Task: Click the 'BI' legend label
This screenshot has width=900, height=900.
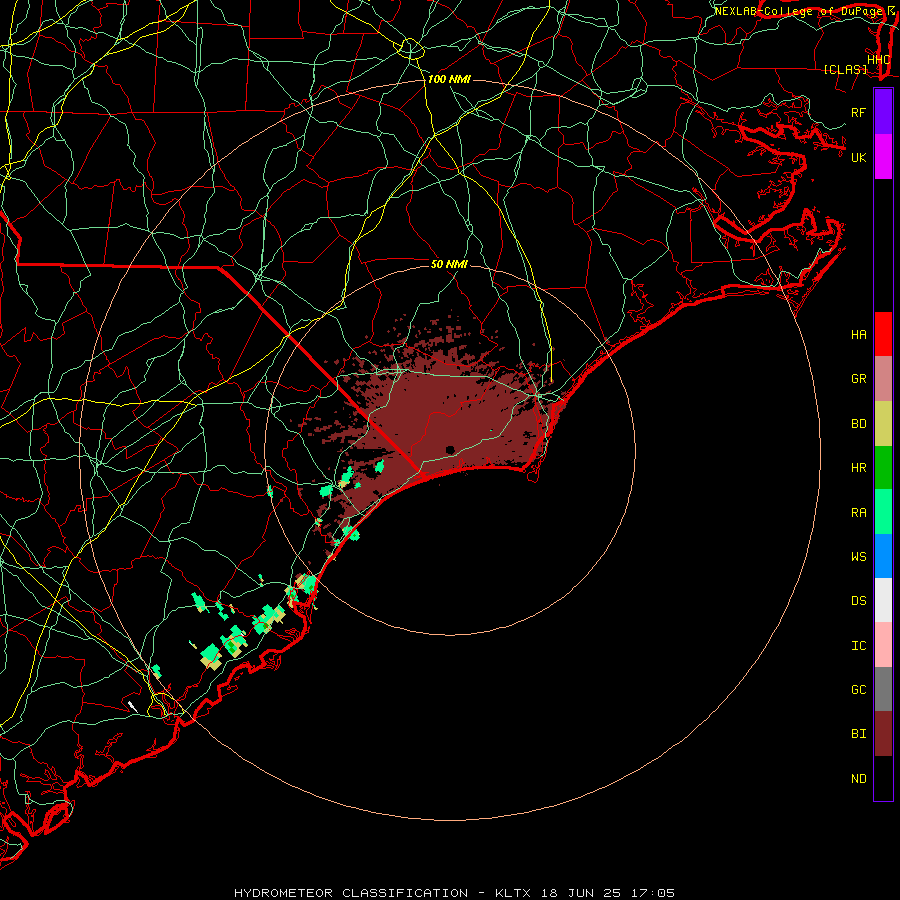Action: [858, 734]
